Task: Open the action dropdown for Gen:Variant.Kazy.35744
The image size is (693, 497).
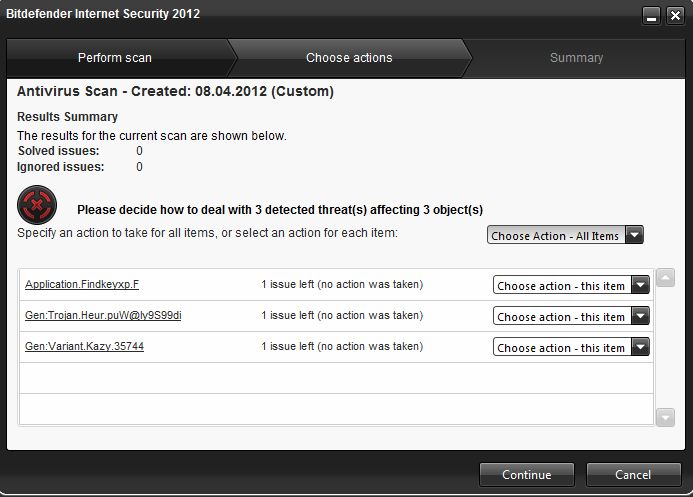Action: 571,347
